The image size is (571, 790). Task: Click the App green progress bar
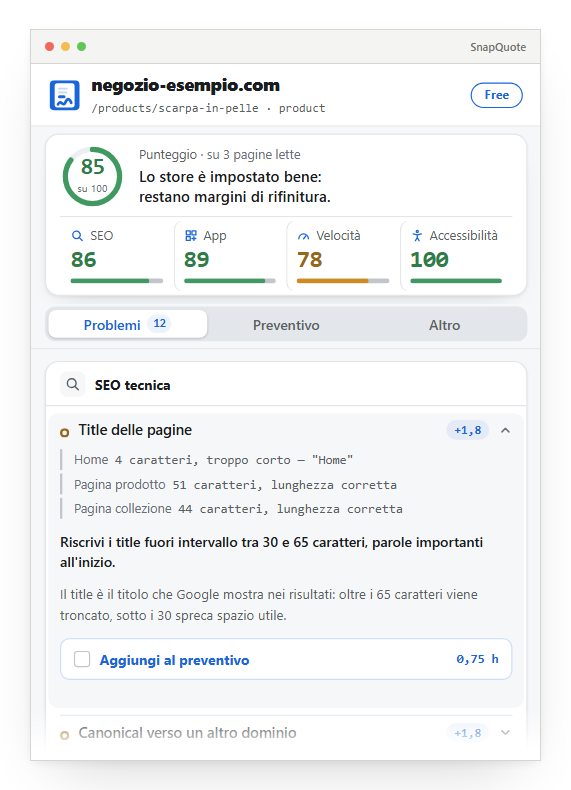[230, 281]
